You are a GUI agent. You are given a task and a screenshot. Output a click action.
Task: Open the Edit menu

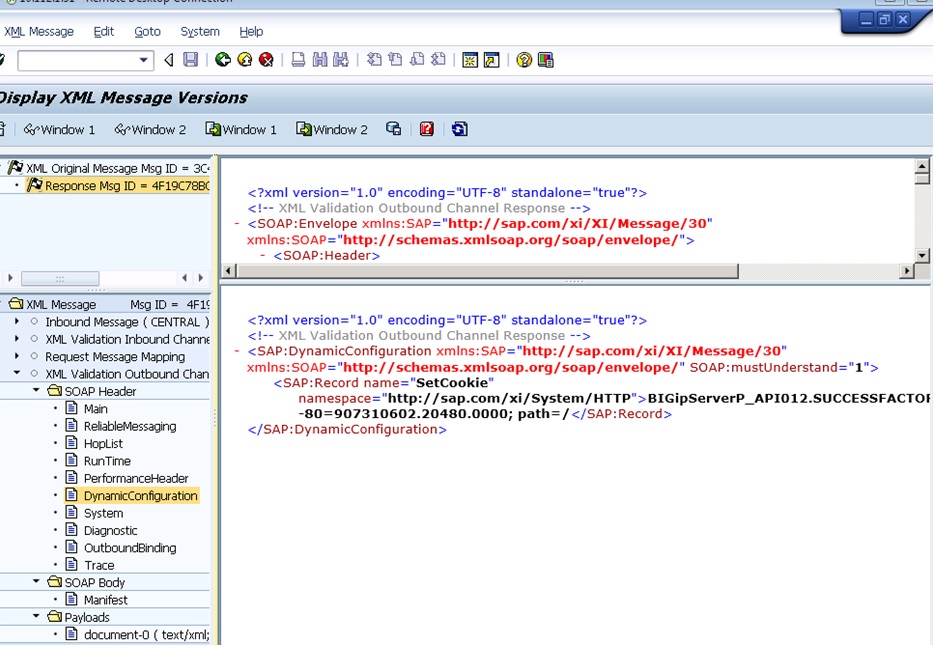(x=104, y=32)
